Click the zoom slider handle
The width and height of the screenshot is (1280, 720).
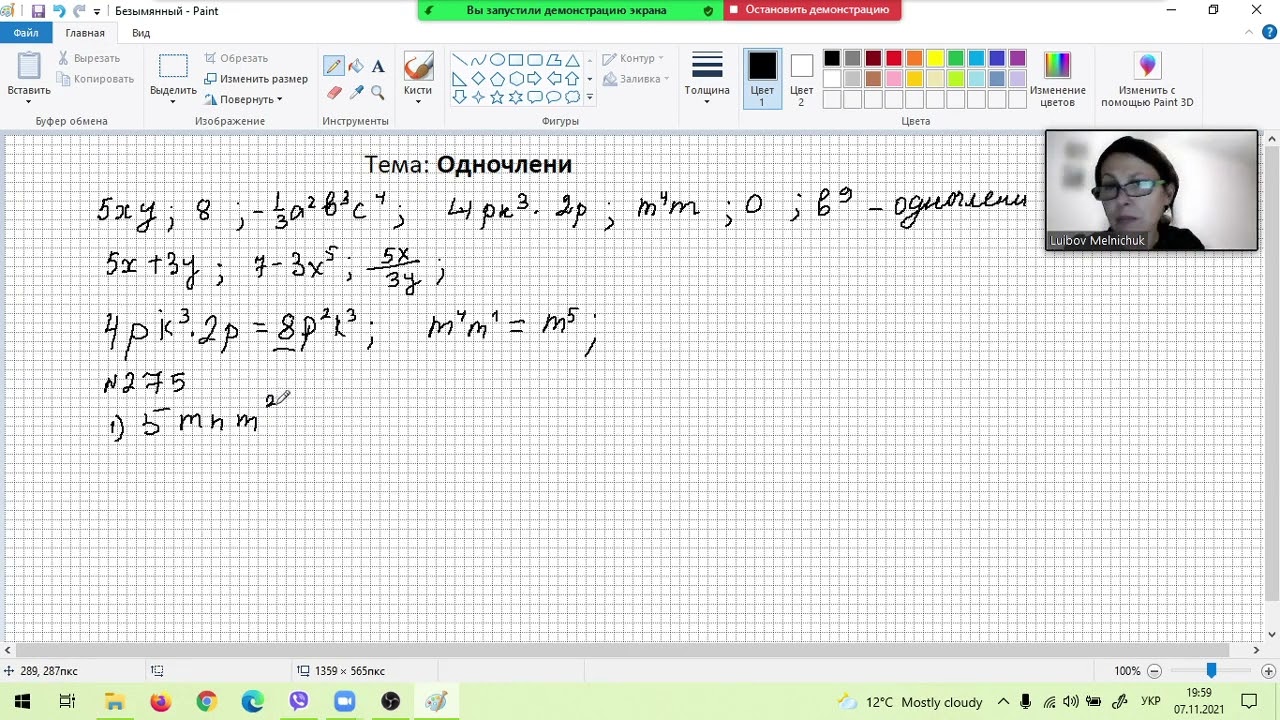(x=1211, y=671)
